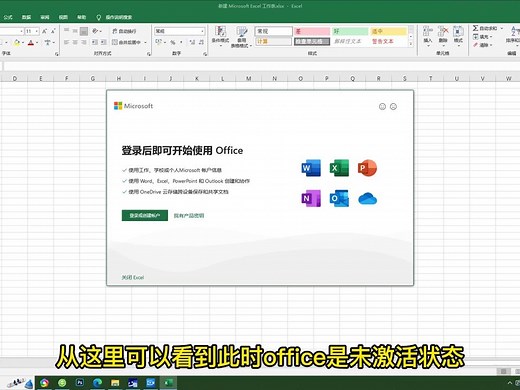Apply percent style icon

[x=173, y=42]
